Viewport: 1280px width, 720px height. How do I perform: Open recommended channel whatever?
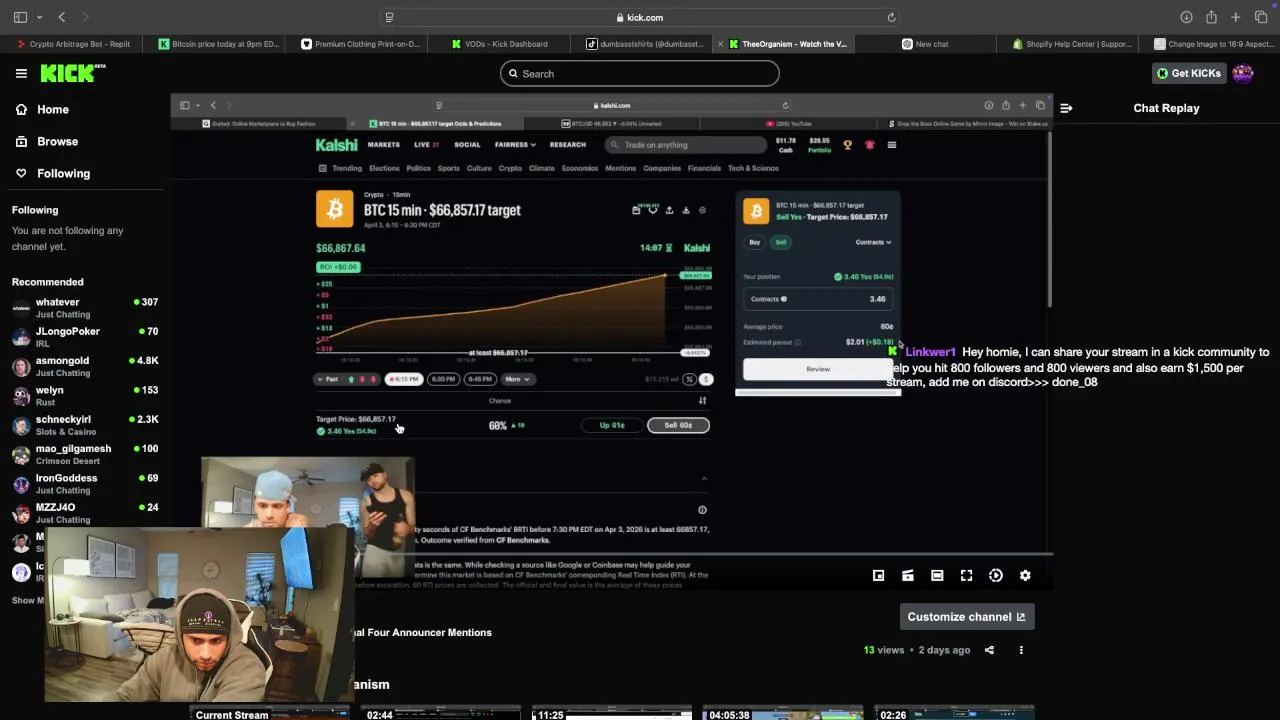[x=85, y=308]
